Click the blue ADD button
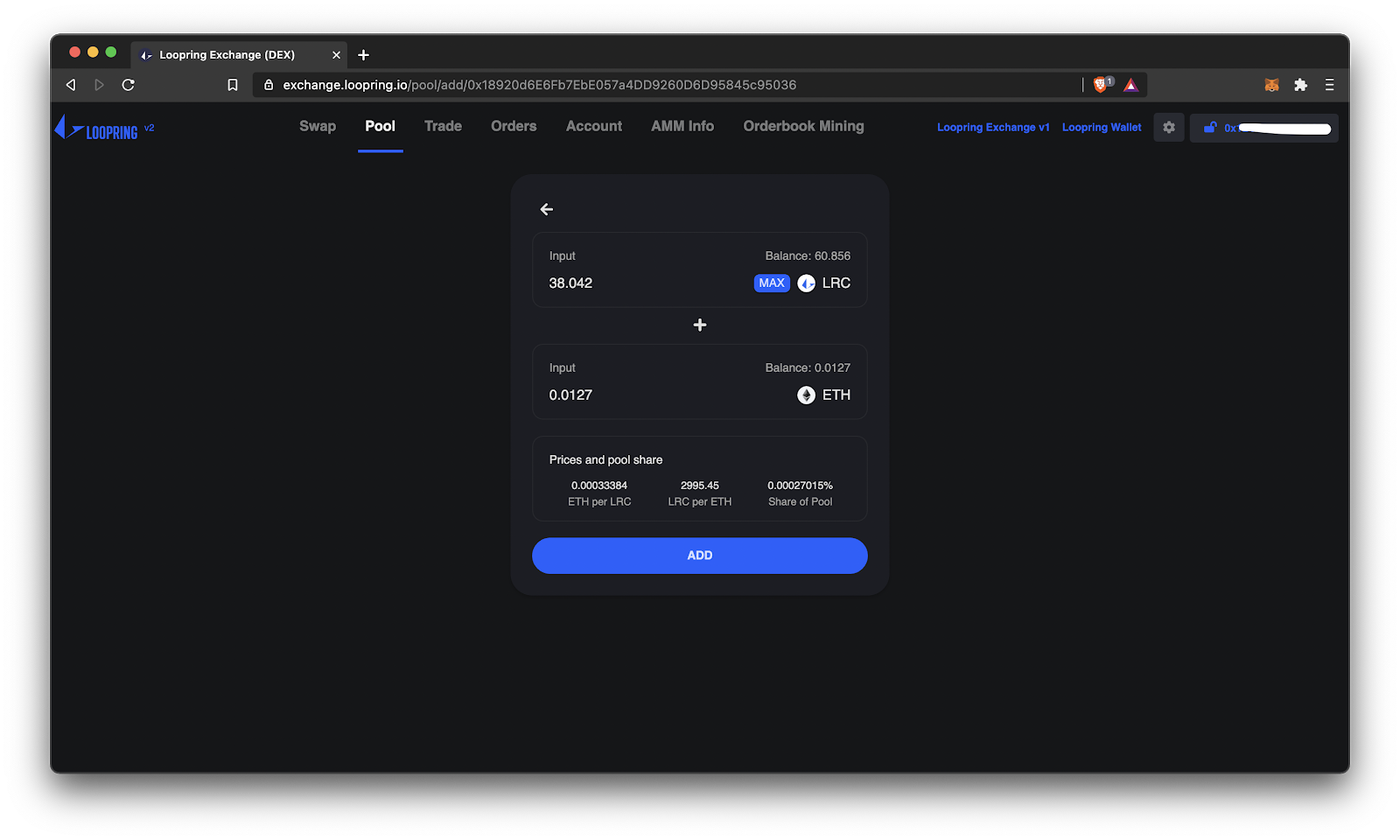This screenshot has width=1400, height=840. point(700,556)
